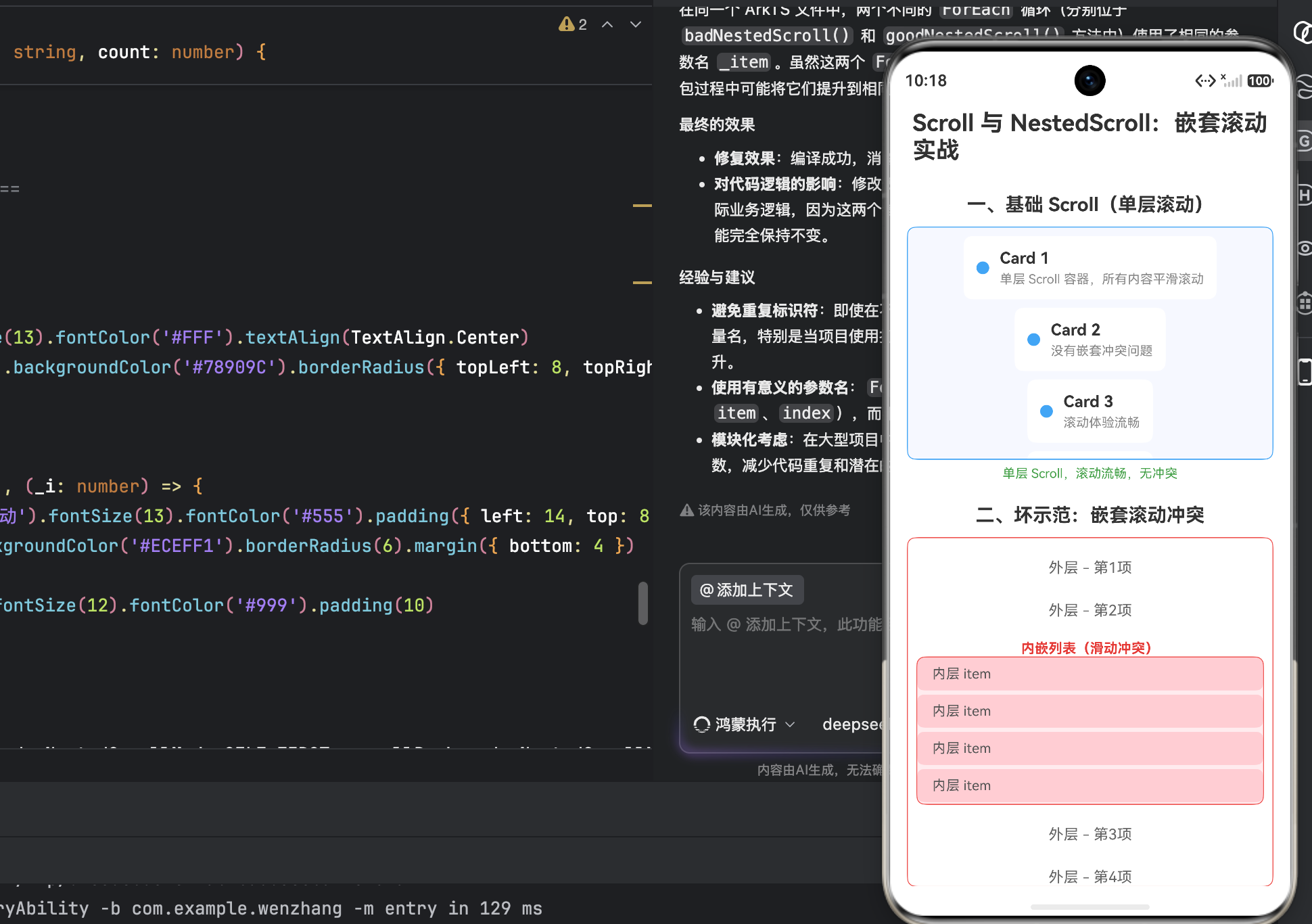Tap Card 3 in the emulator
1312x924 pixels.
pos(1090,411)
